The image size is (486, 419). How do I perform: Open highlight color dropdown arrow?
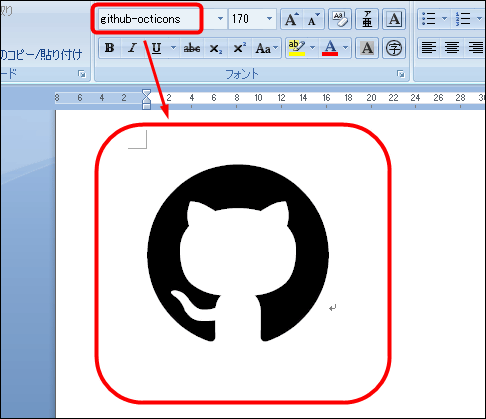click(312, 48)
